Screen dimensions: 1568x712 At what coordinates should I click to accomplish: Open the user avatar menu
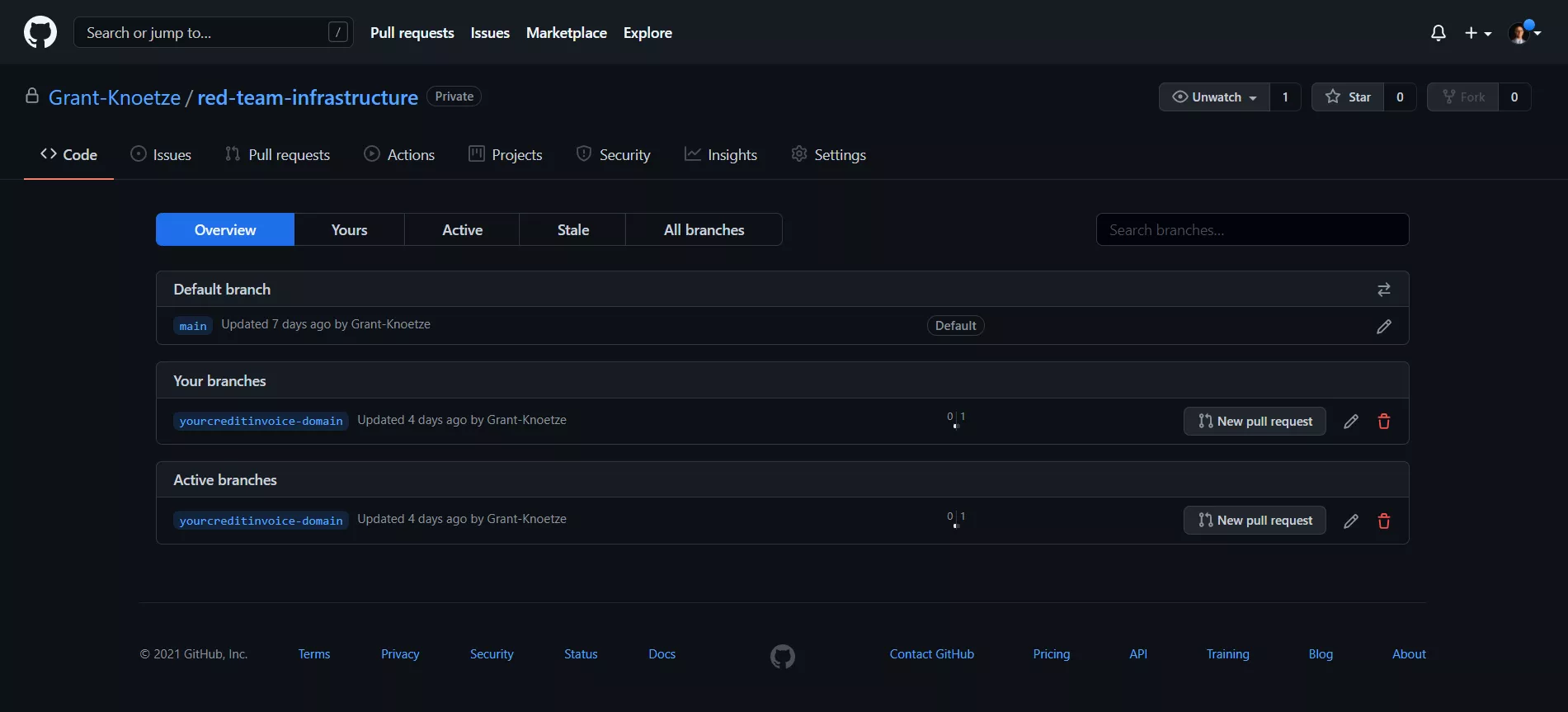[x=1524, y=33]
